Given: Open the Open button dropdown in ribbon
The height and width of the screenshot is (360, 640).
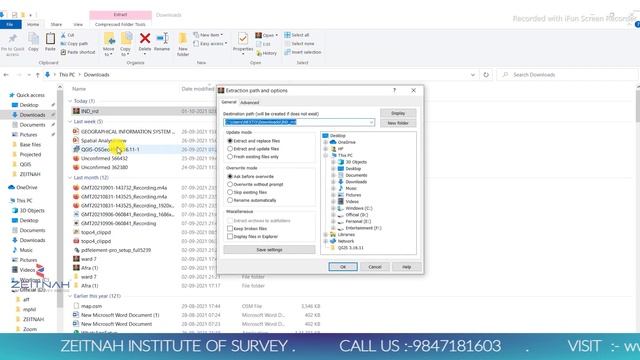Looking at the screenshot, I should click(267, 35).
